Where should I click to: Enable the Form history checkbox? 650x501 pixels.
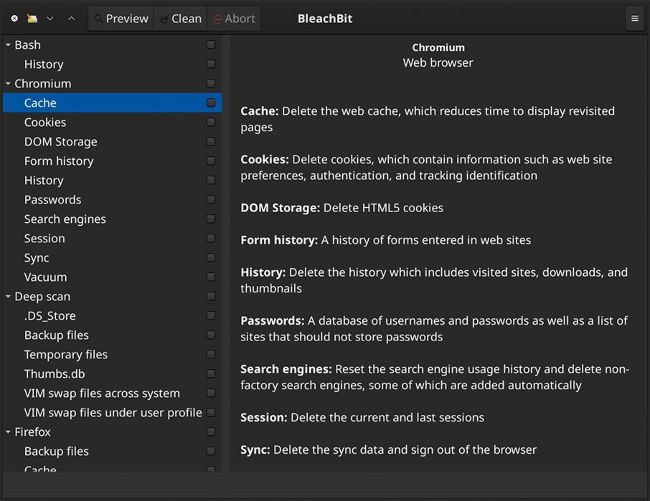(211, 161)
